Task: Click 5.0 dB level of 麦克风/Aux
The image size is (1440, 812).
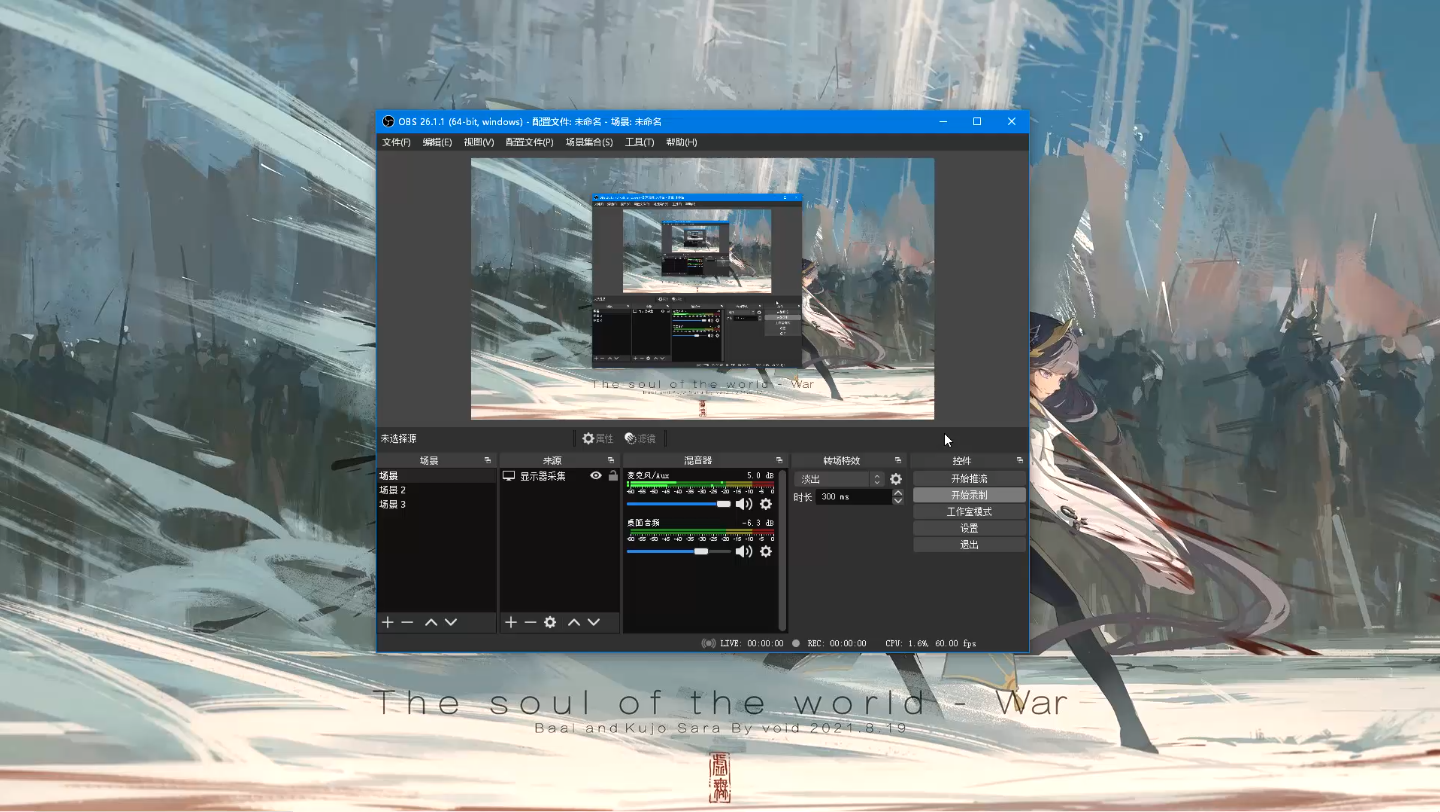Action: (x=760, y=475)
